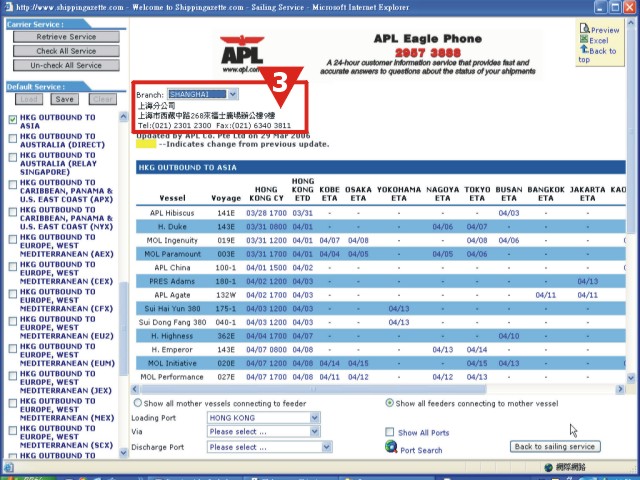Click the APL logo banner
The image size is (640, 480).
tap(242, 54)
